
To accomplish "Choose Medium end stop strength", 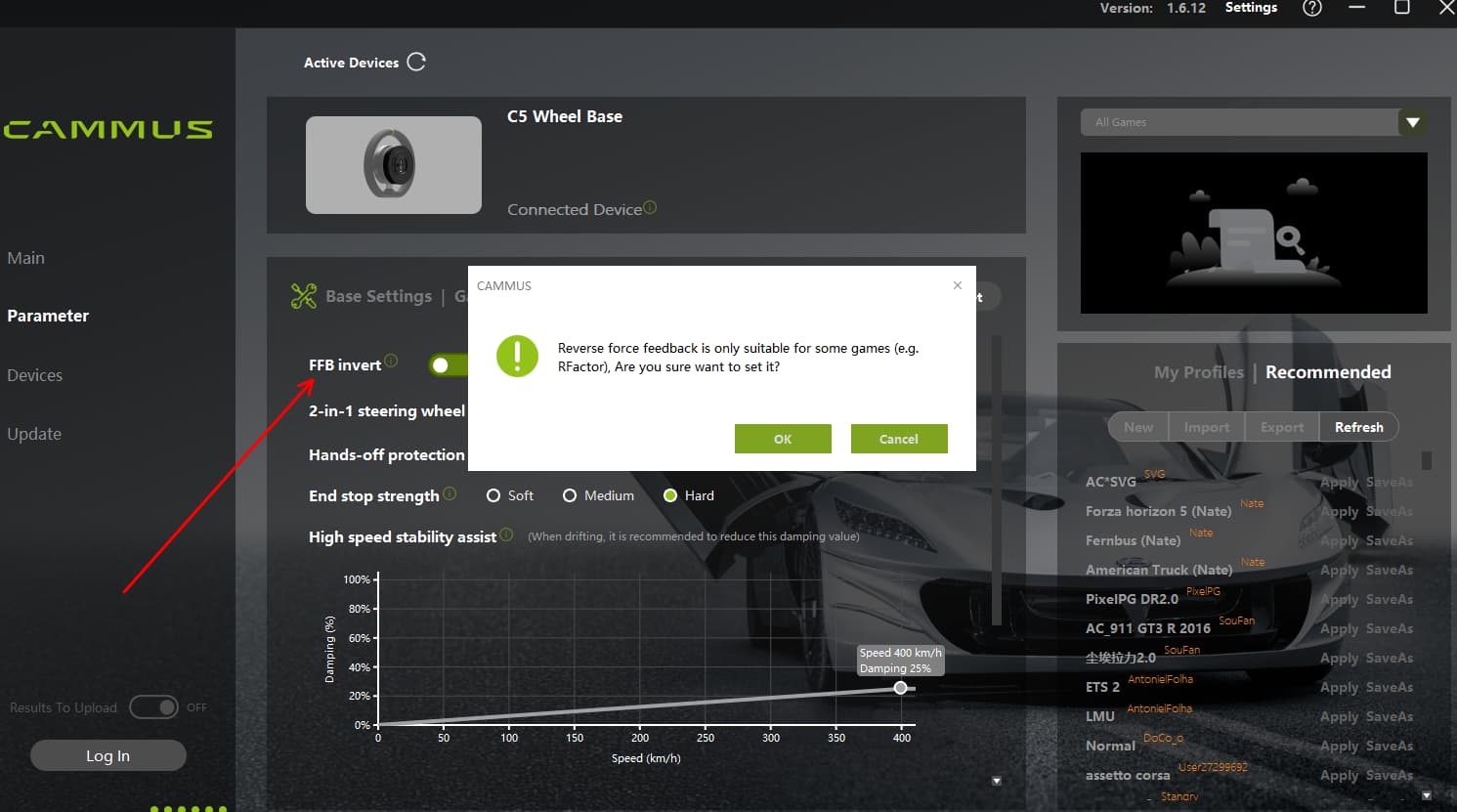I will click(x=570, y=495).
